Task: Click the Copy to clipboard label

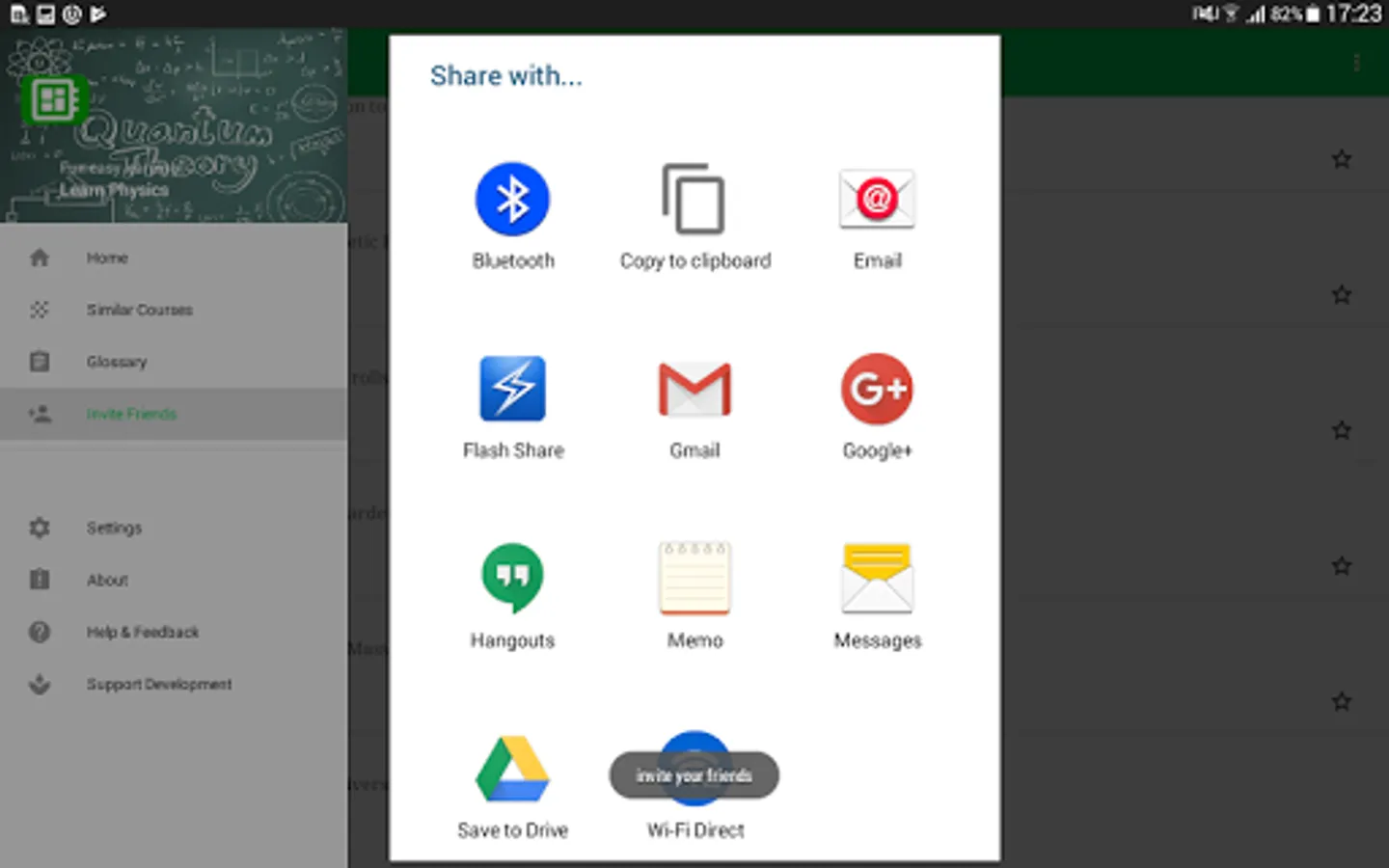Action: pyautogui.click(x=695, y=260)
